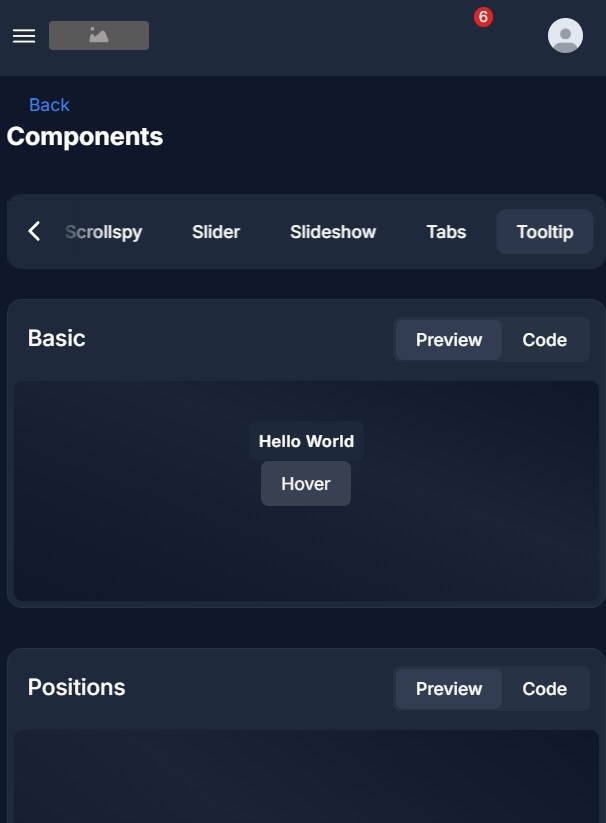
Task: Switch to the Tabs component tab
Action: 446,232
